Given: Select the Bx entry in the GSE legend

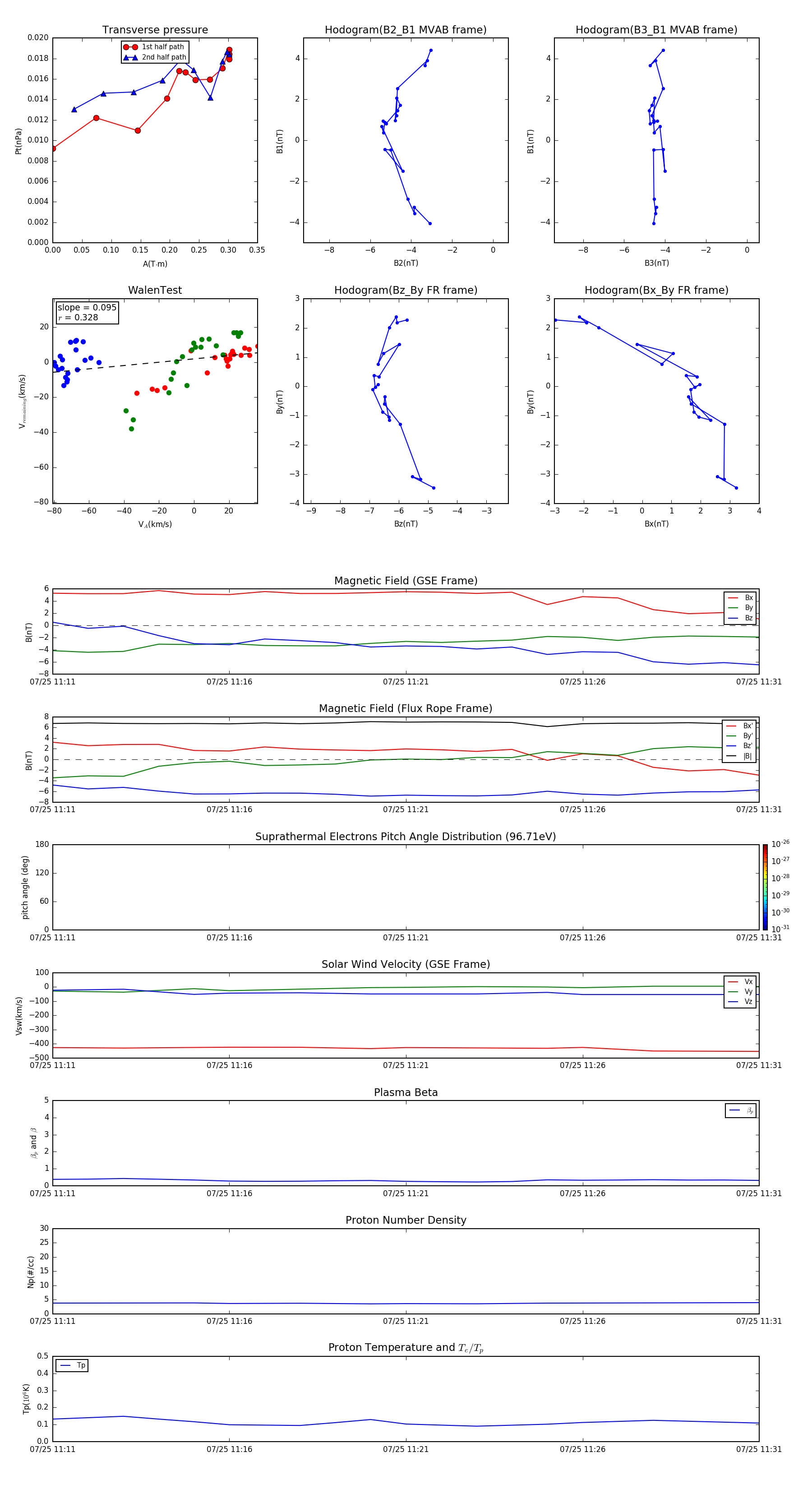Looking at the screenshot, I should 740,598.
